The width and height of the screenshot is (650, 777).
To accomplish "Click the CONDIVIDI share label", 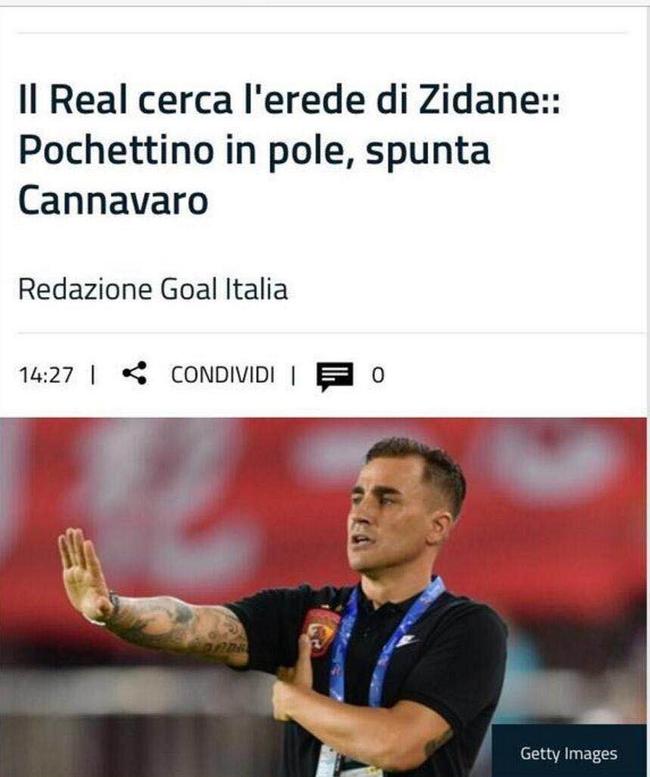I will (x=222, y=375).
